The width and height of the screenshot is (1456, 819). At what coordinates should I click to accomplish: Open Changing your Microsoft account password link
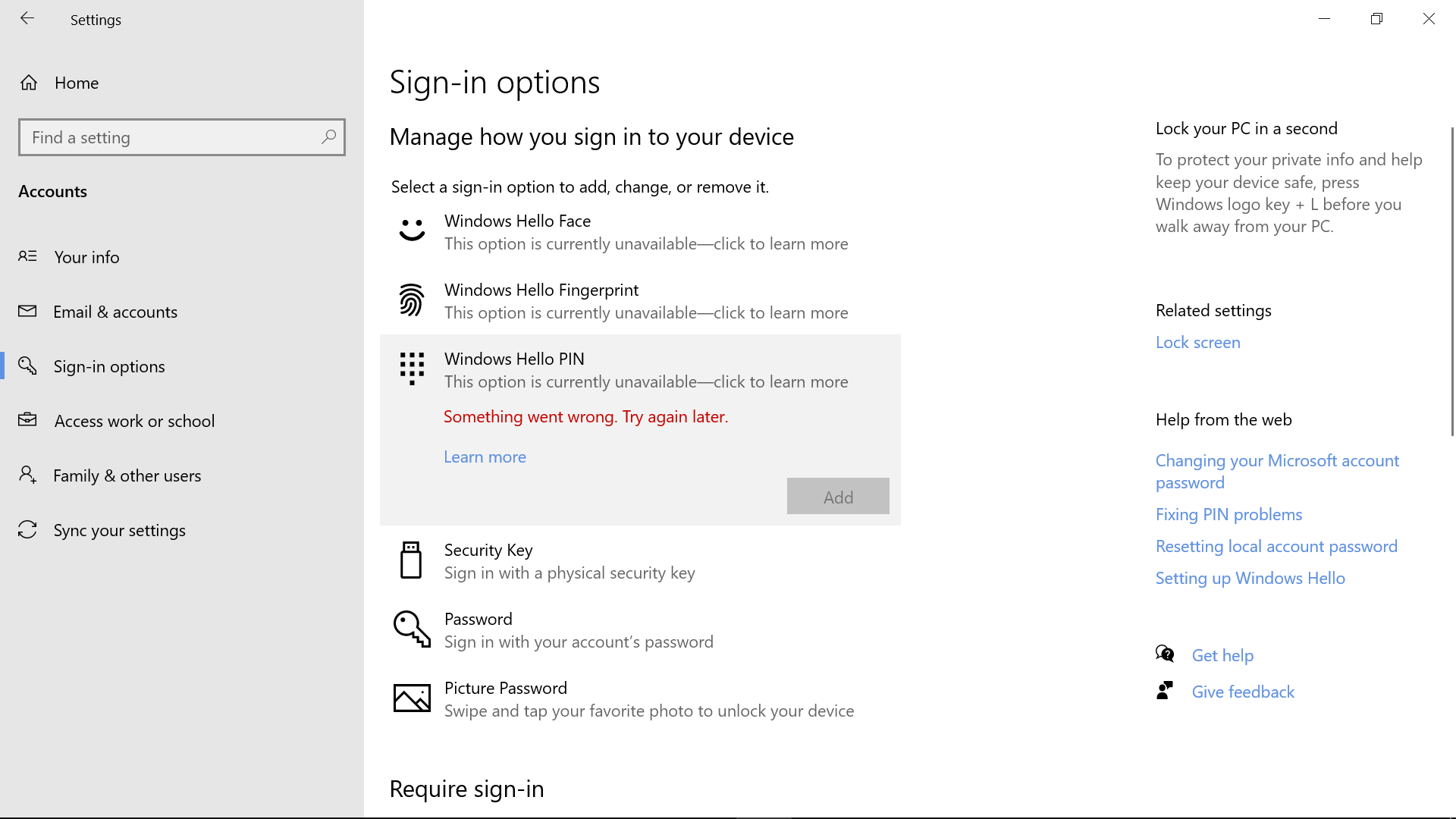click(x=1277, y=471)
